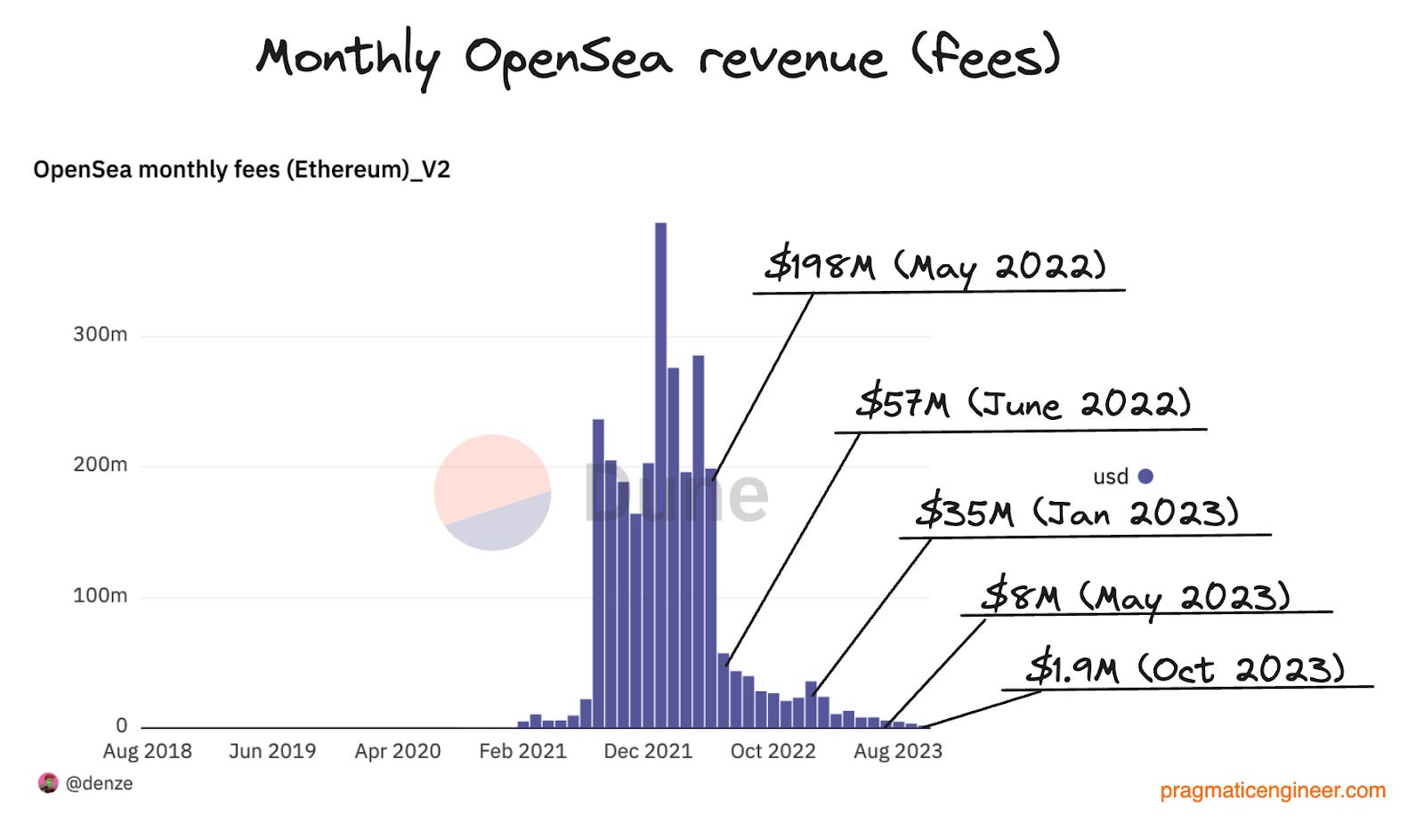Viewport: 1424px width, 840px height.
Task: Click the $198M (May 2022) annotation
Action: [x=936, y=266]
